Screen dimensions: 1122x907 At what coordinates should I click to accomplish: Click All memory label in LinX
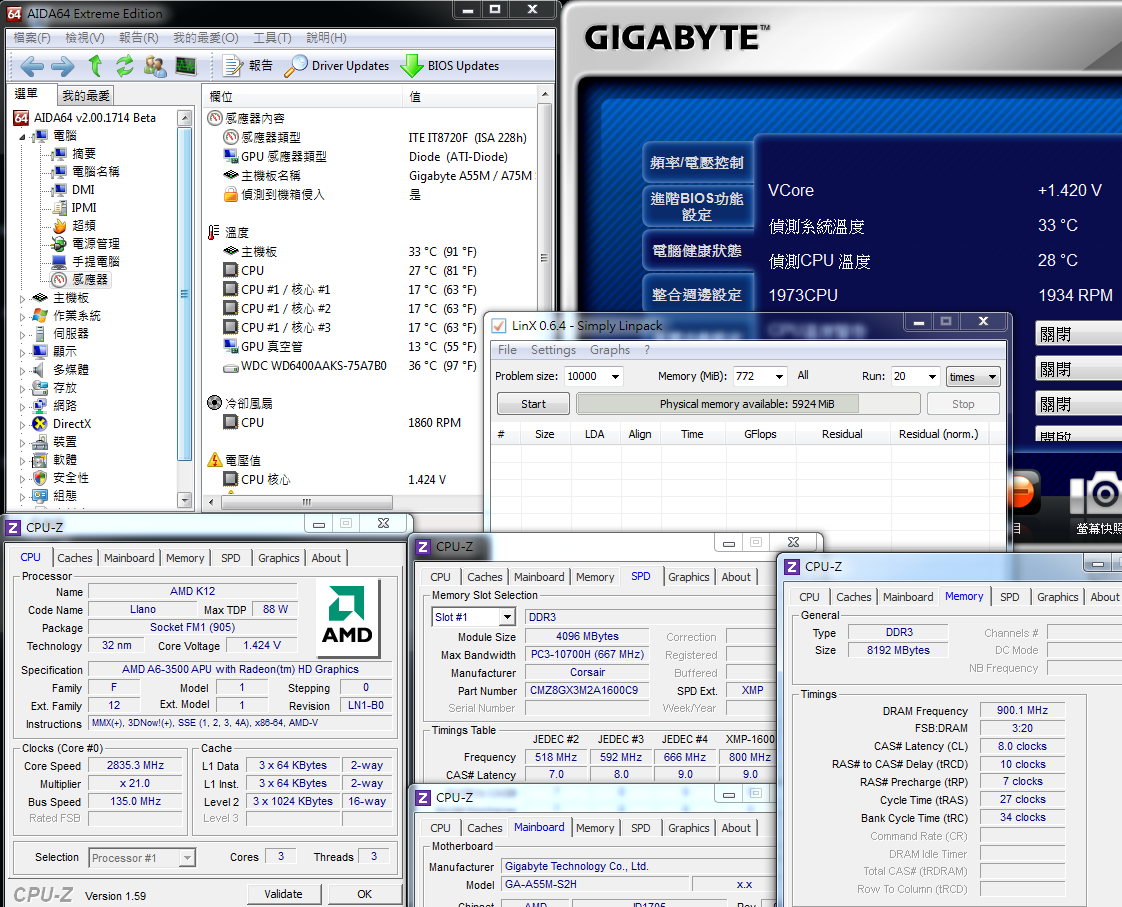click(803, 375)
